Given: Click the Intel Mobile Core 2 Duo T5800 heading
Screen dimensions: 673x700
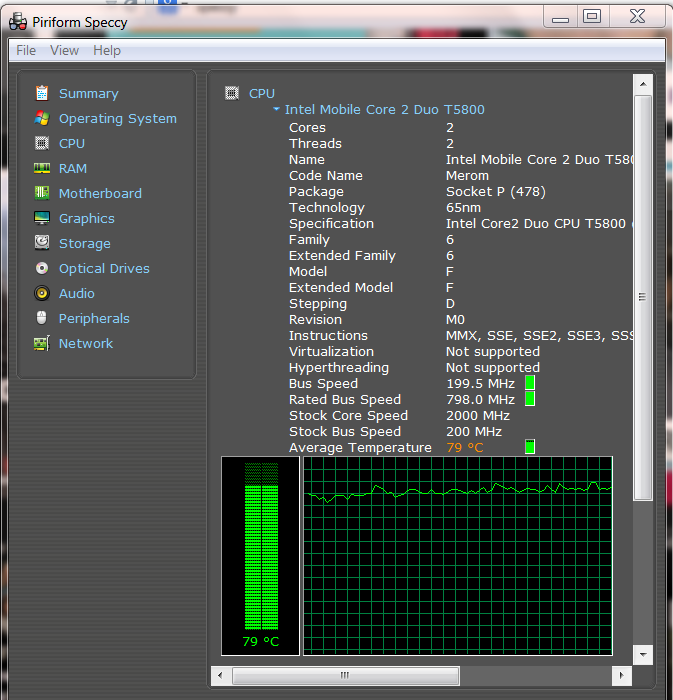Looking at the screenshot, I should tap(385, 110).
